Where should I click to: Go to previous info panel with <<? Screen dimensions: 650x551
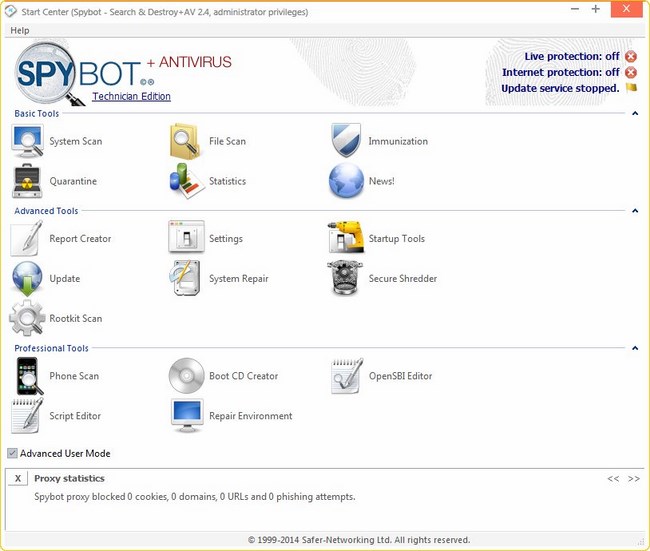(x=613, y=479)
